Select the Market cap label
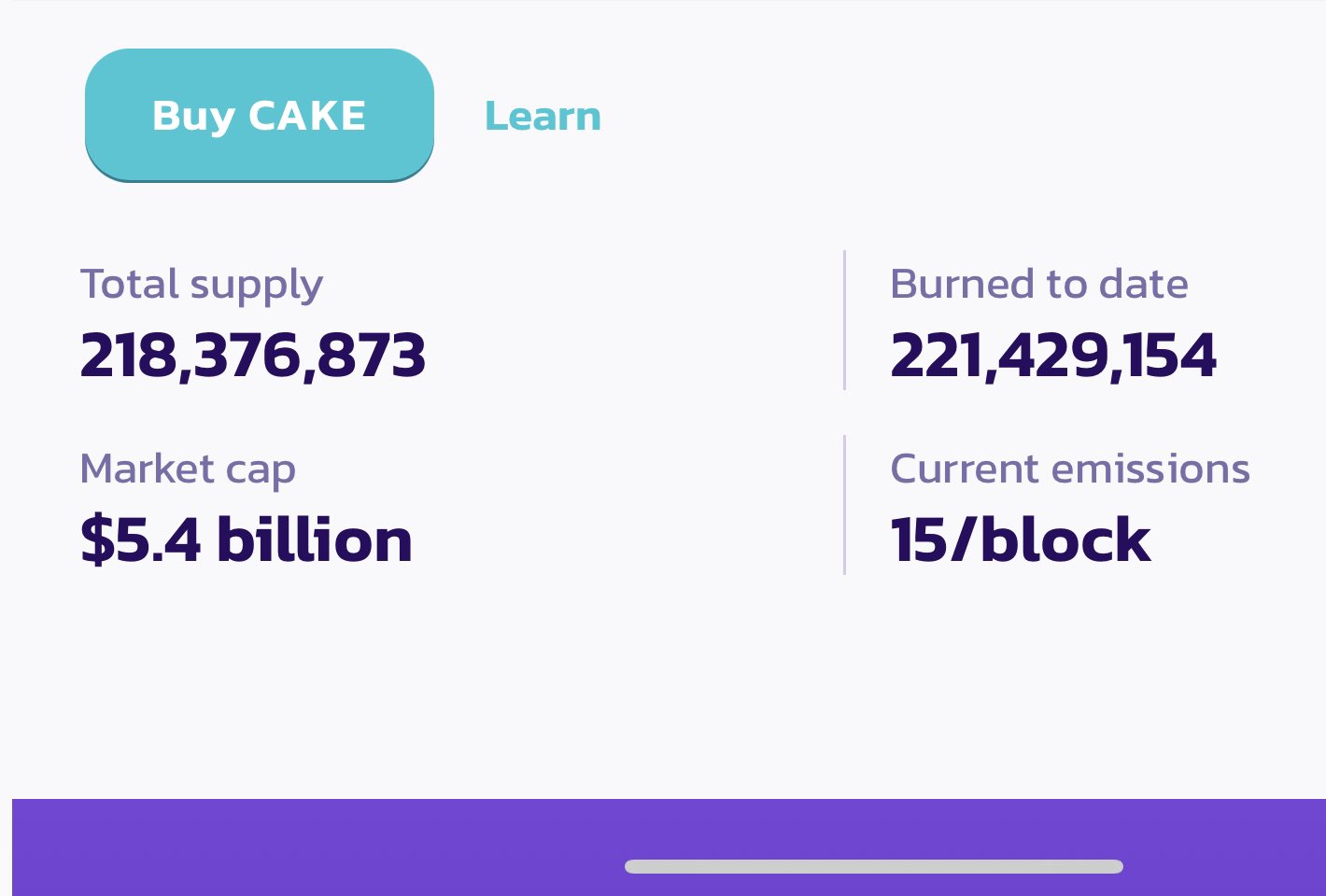 click(188, 469)
